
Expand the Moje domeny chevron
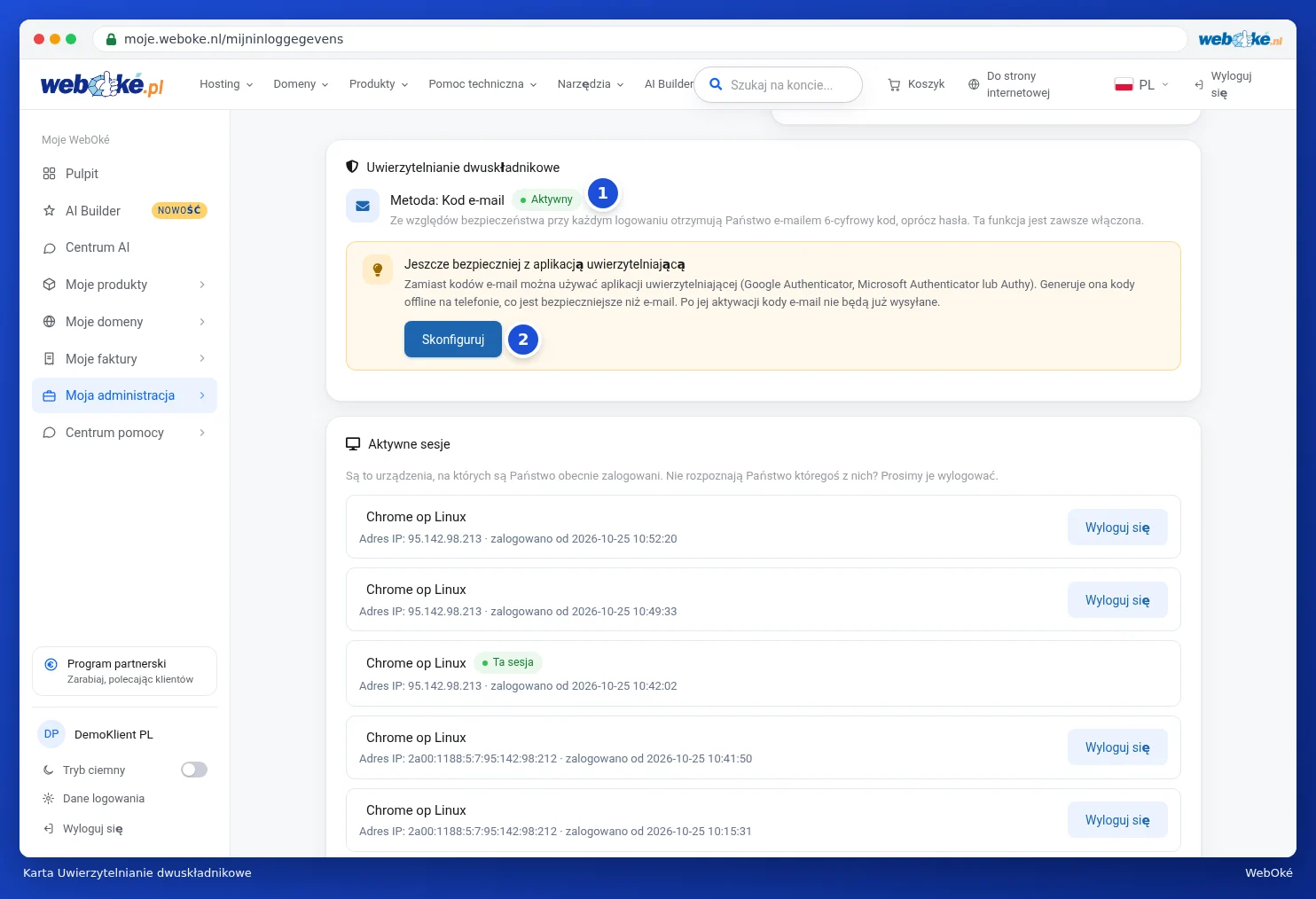(x=202, y=322)
